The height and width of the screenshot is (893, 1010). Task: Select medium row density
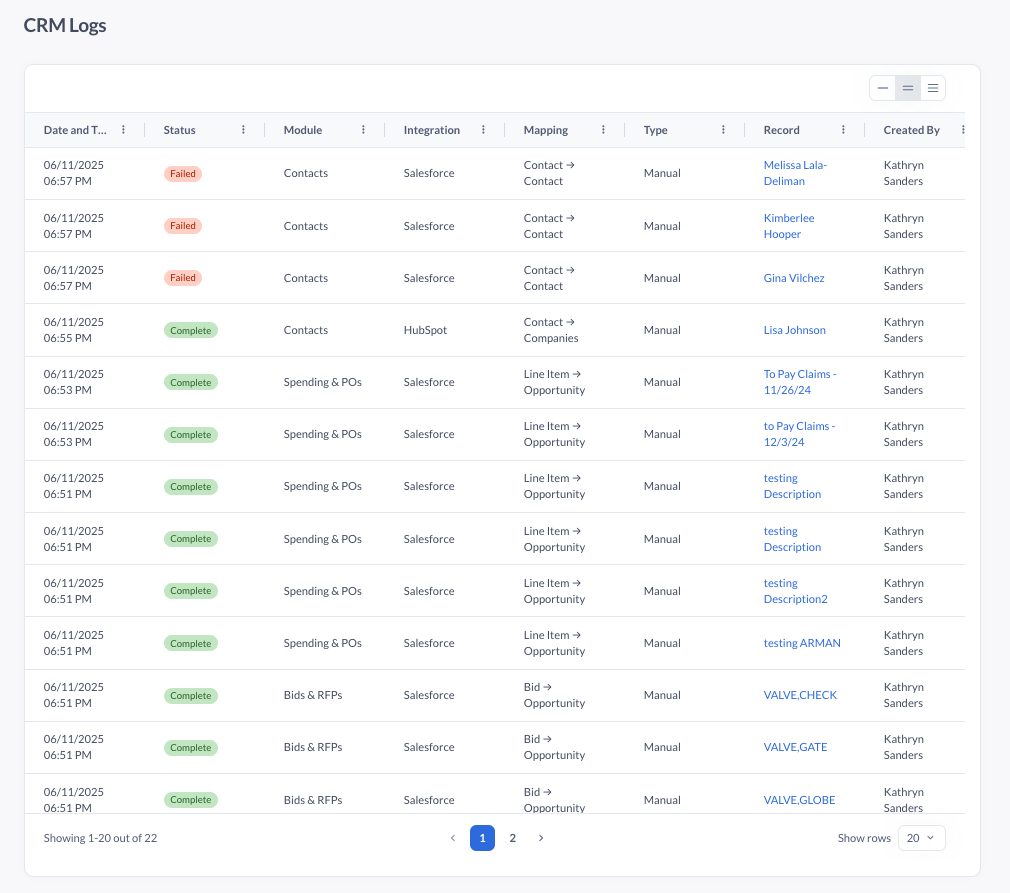tap(907, 88)
